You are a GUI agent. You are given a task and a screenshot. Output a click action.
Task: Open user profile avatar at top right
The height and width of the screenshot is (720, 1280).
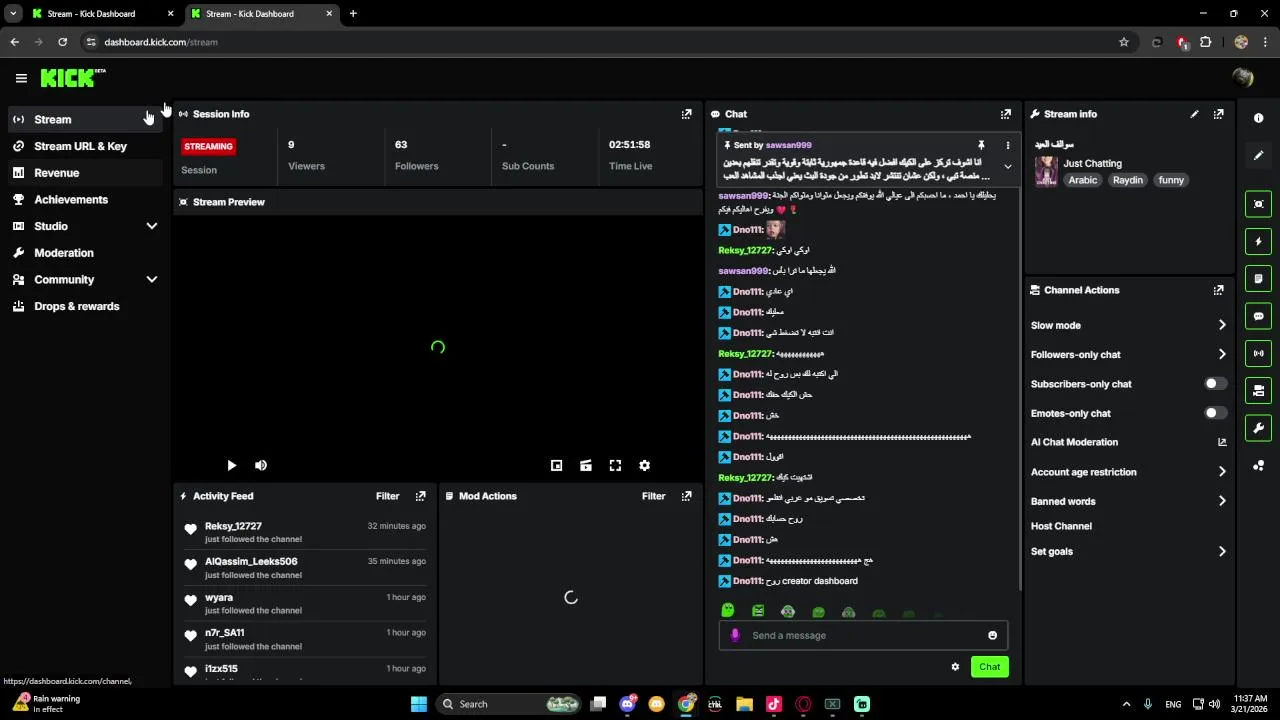(1243, 78)
